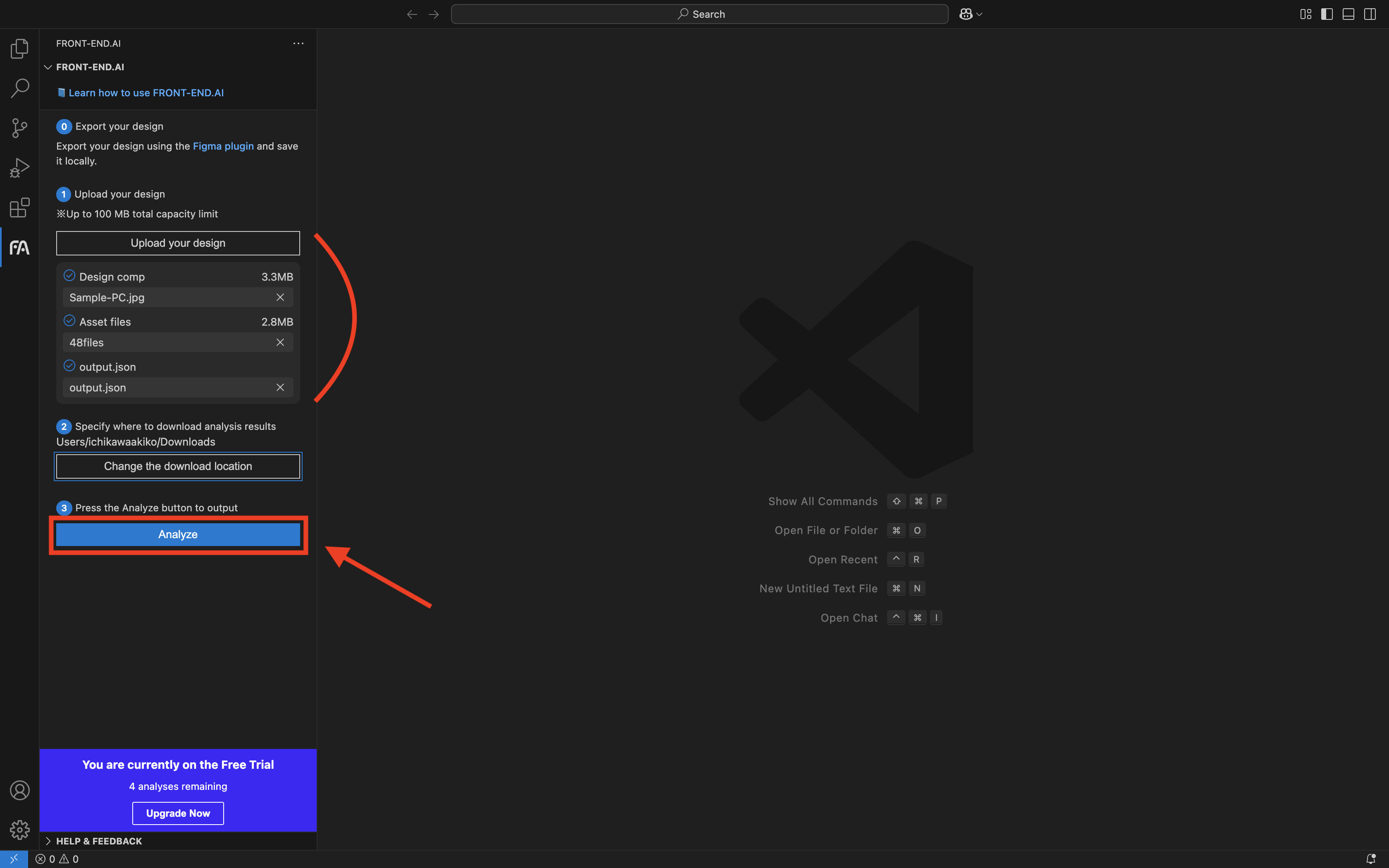Click the Asset files check icon
This screenshot has width=1389, height=868.
point(69,320)
